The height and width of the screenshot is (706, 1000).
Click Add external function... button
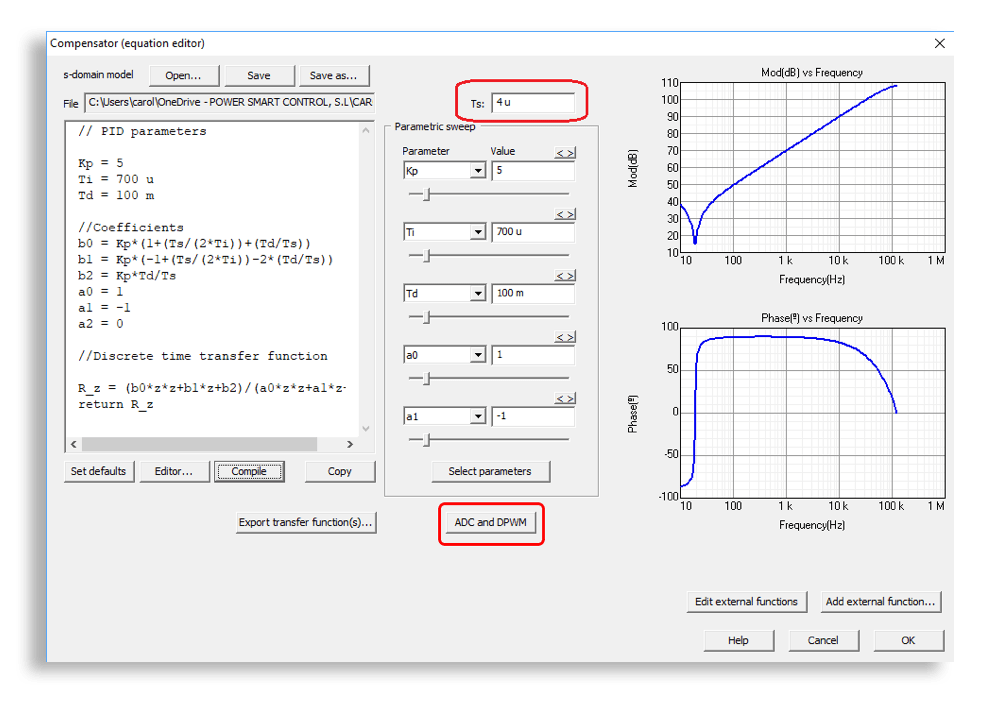pyautogui.click(x=880, y=601)
